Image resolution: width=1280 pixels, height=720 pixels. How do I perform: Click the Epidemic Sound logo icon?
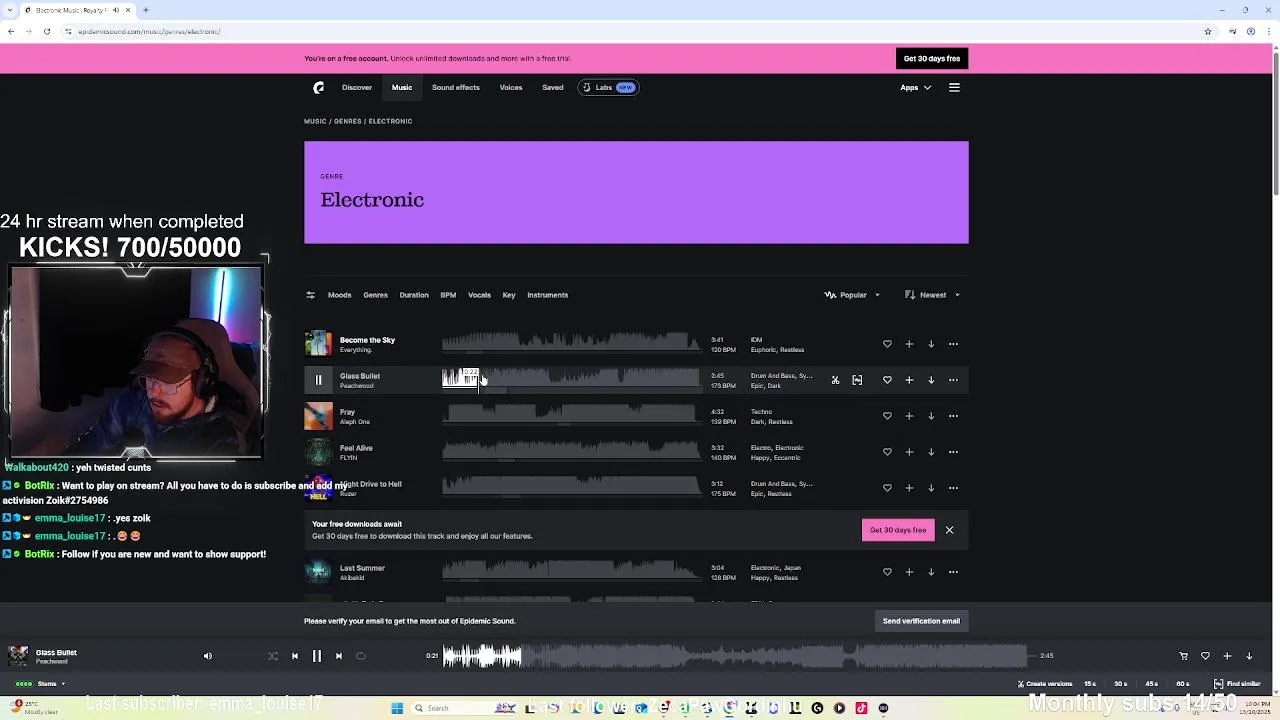[319, 87]
